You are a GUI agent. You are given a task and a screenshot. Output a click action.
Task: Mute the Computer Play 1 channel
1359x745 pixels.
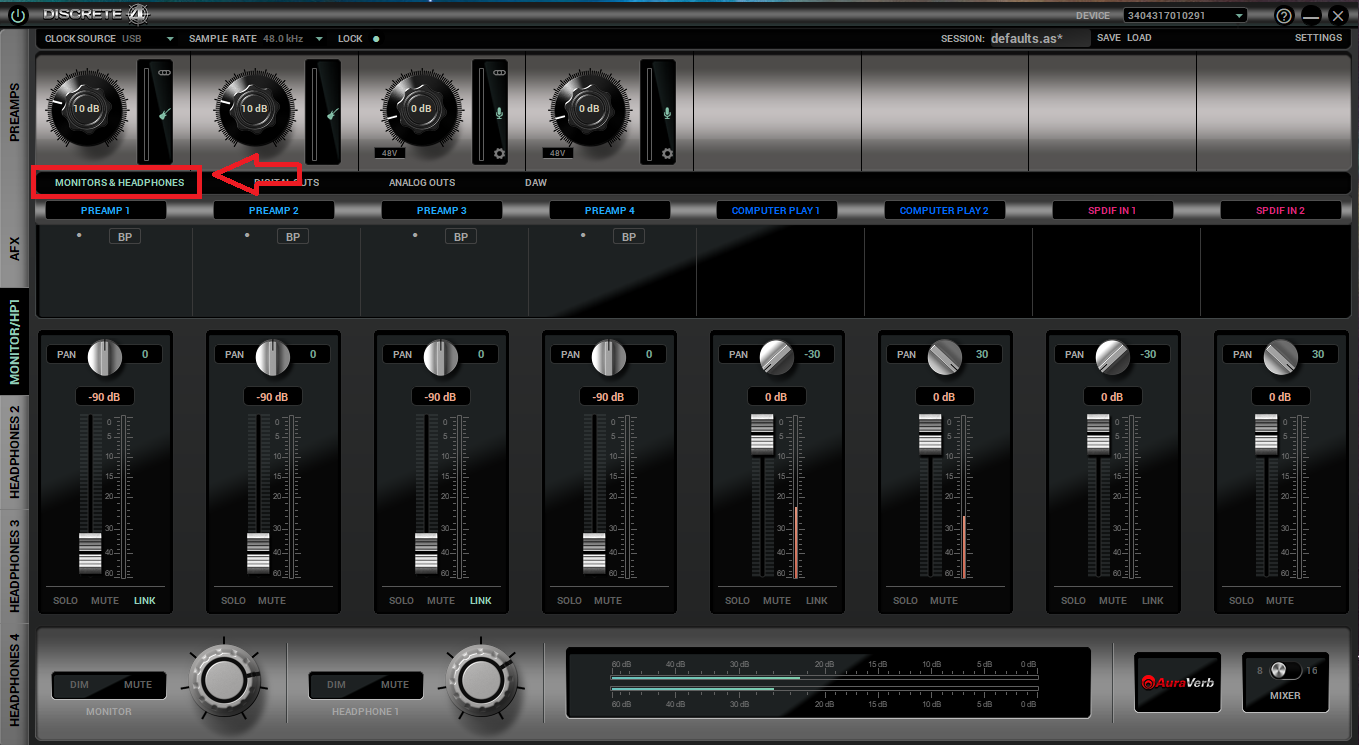pos(777,601)
